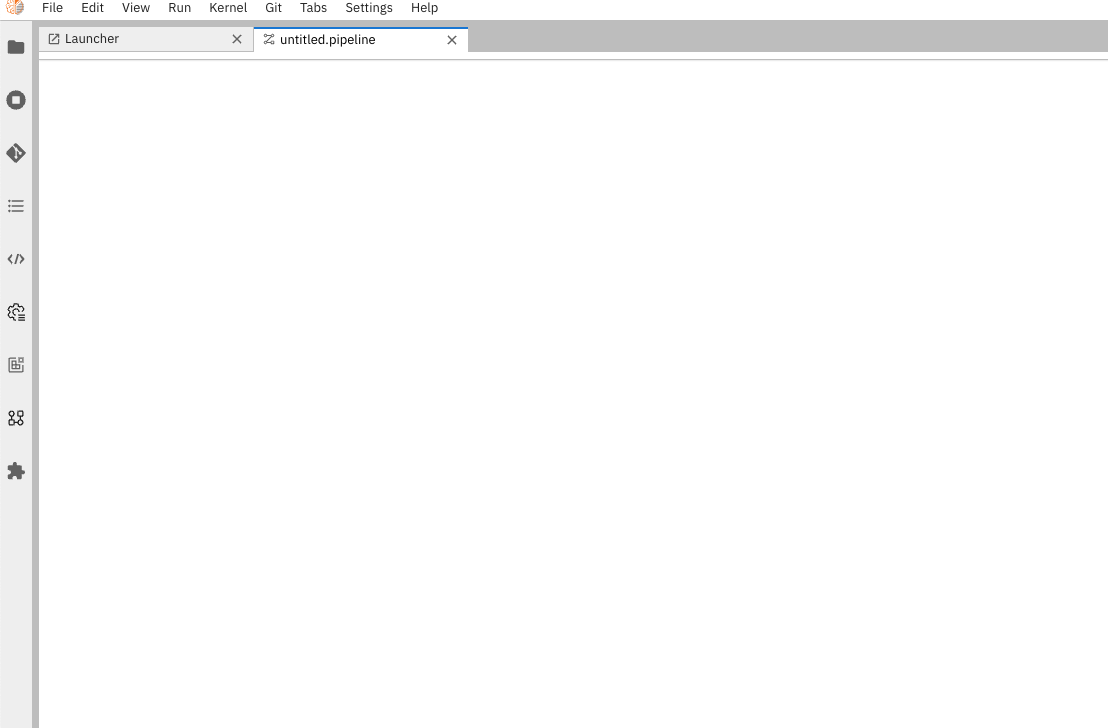Click the Elyra logo in menu bar
Viewport: 1108px width, 728px height.
[15, 8]
